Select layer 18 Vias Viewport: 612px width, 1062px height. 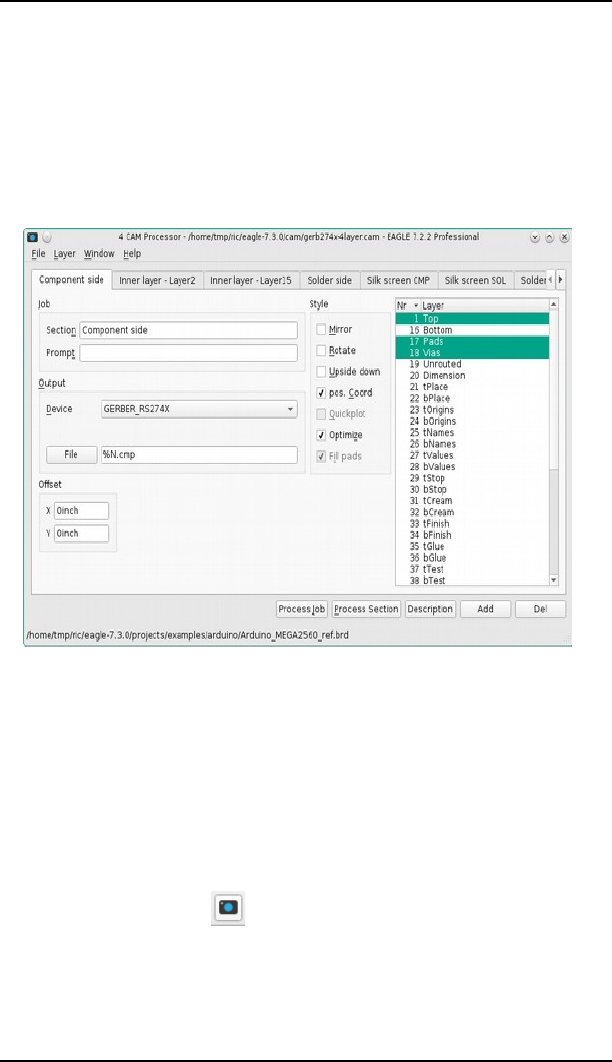tap(473, 353)
